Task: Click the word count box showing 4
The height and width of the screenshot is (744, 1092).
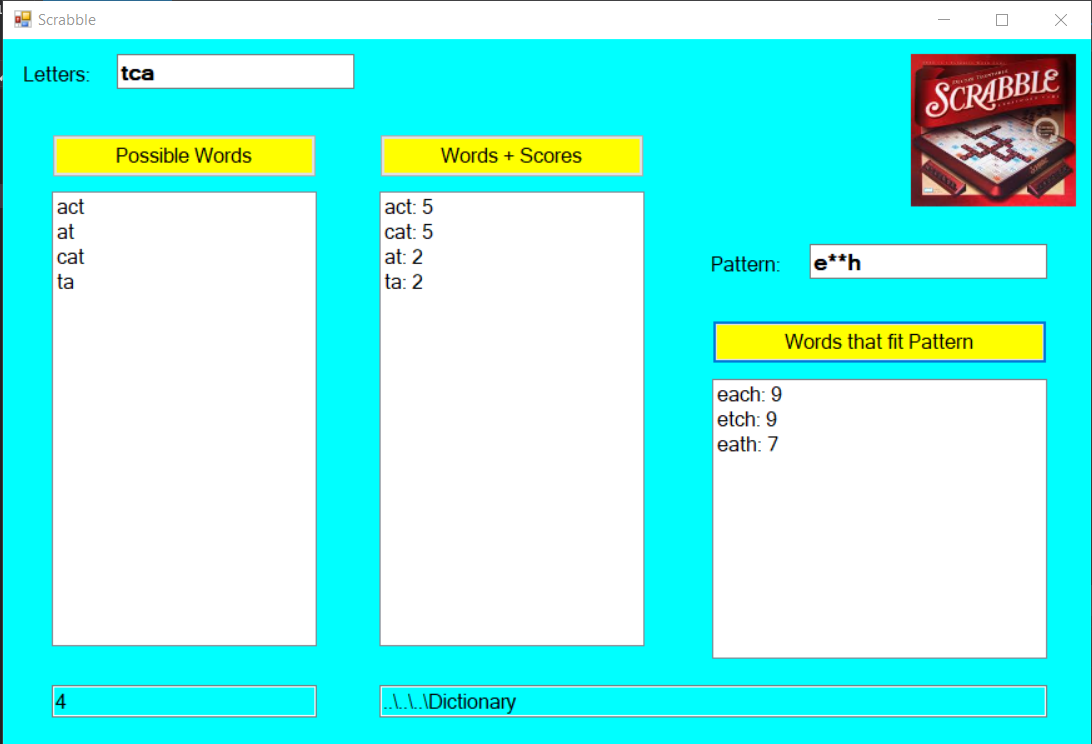Action: [184, 702]
